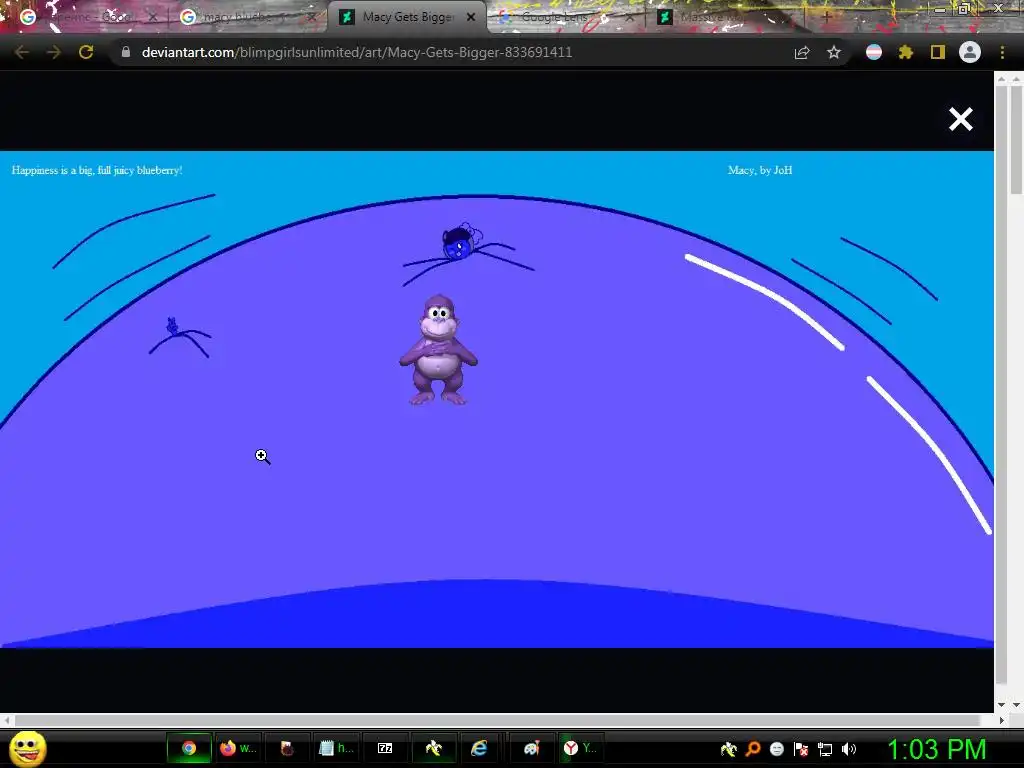1024x768 pixels.
Task: Open the Chrome taskbar button
Action: 189,748
